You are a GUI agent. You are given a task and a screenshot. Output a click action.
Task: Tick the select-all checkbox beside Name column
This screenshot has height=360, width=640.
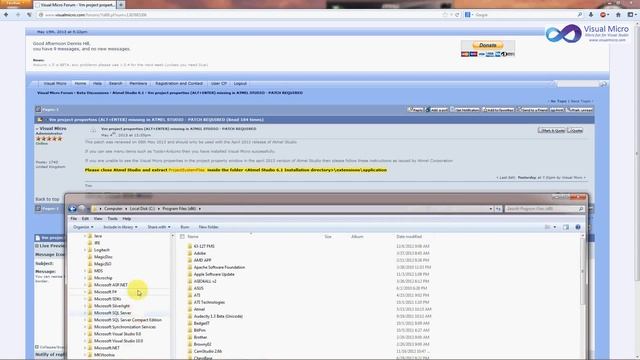click(182, 237)
